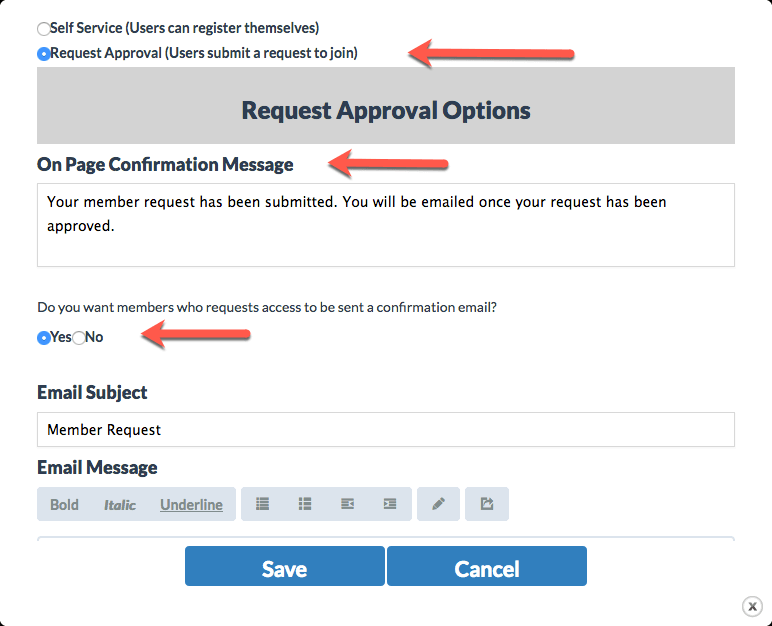
Task: Click the Request Approval Options header banner
Action: coord(386,105)
